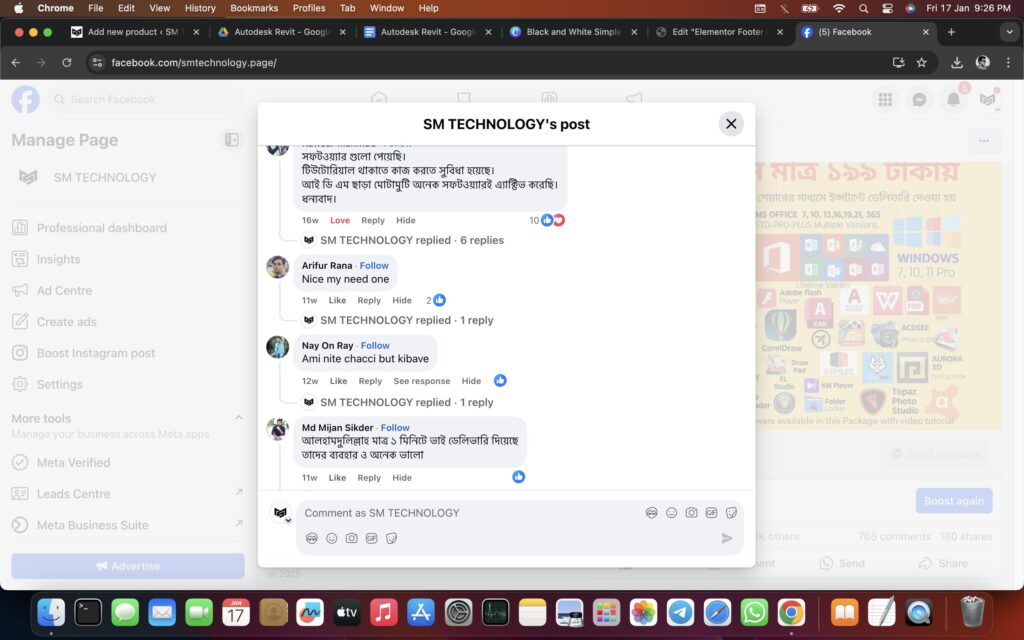Switch to the Edit Elementor Footer tab

718,32
